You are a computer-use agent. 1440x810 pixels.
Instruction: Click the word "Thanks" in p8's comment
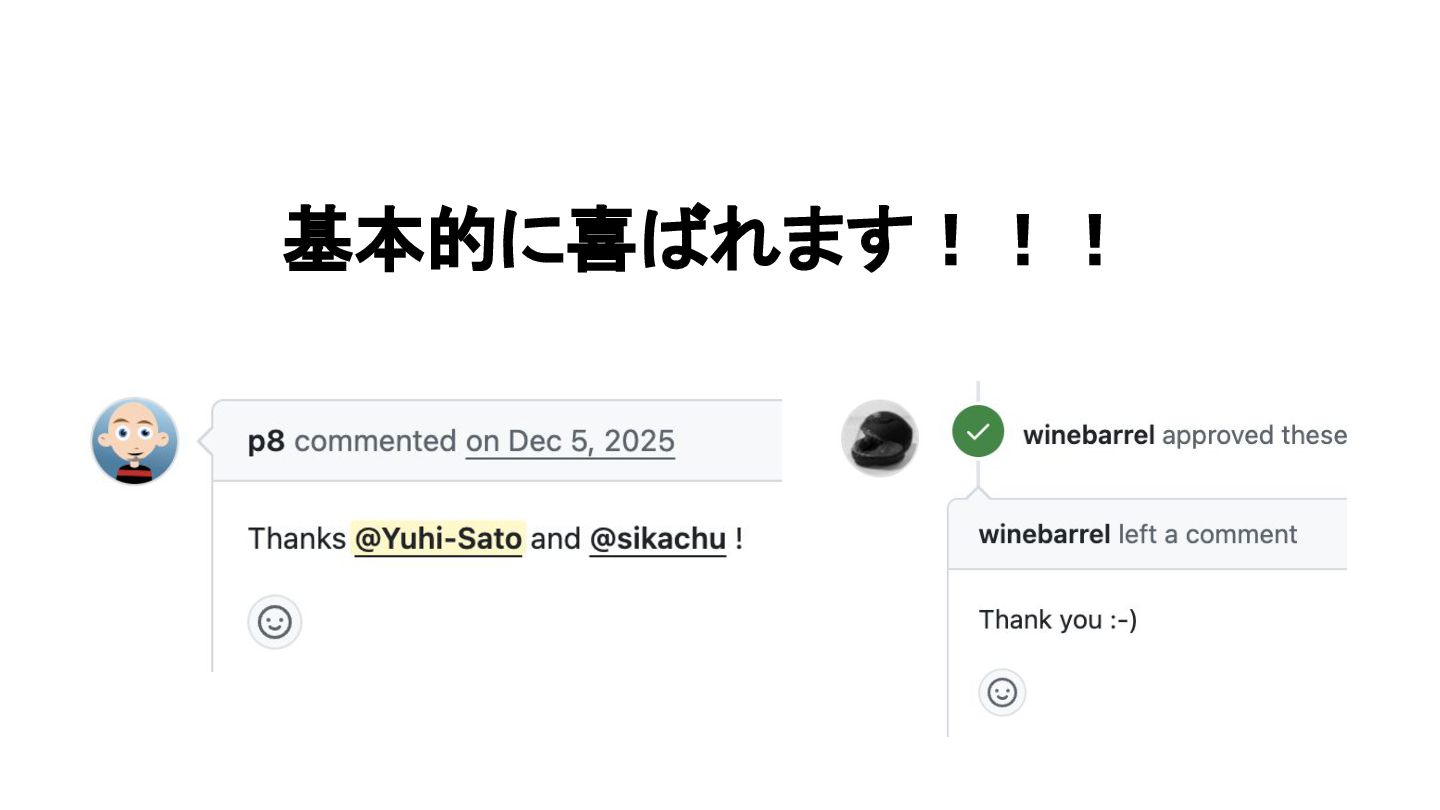(297, 539)
